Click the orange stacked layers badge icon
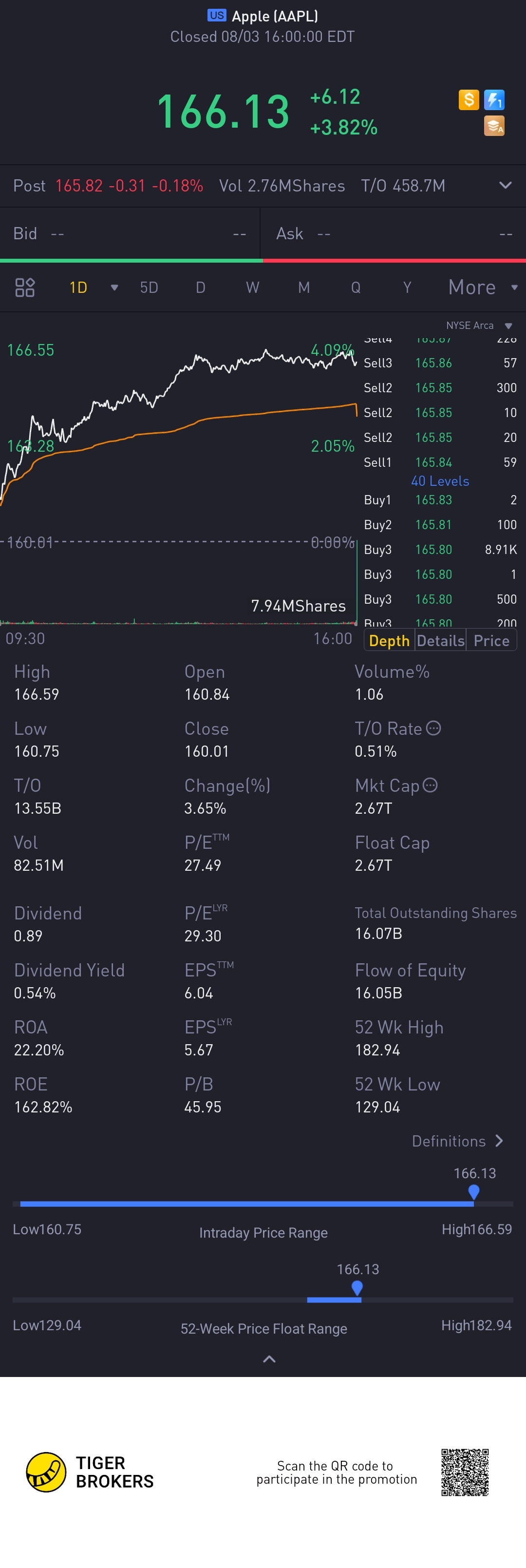This screenshot has width=526, height=1568. click(494, 126)
